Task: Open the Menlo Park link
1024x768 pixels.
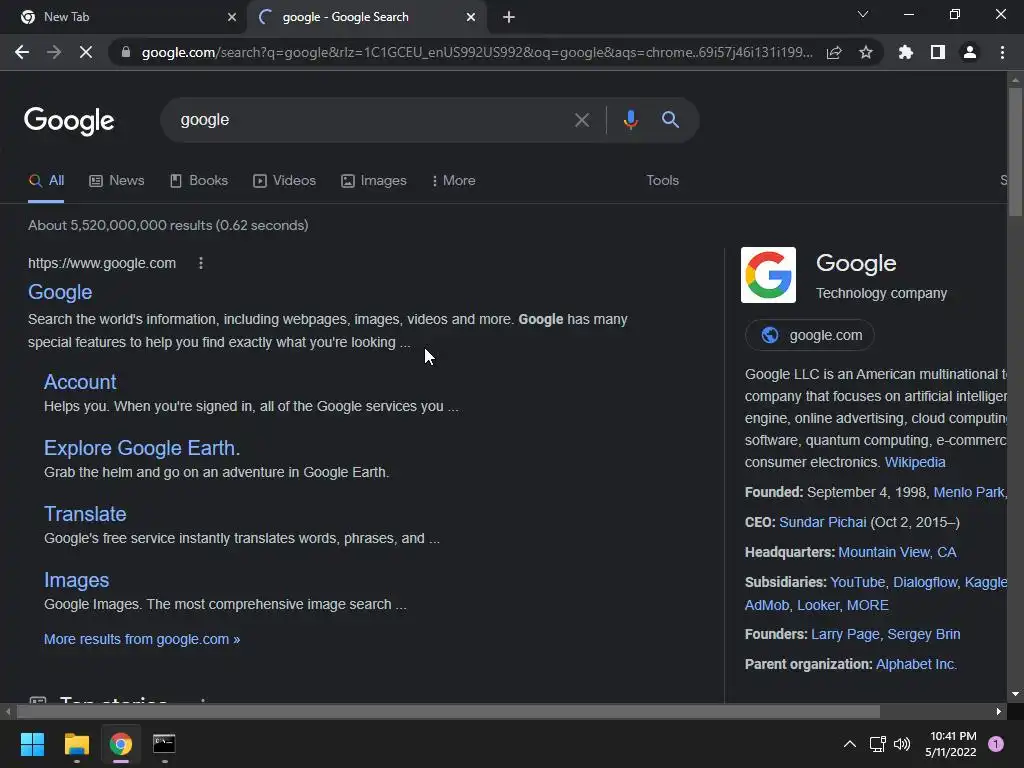Action: pos(969,492)
